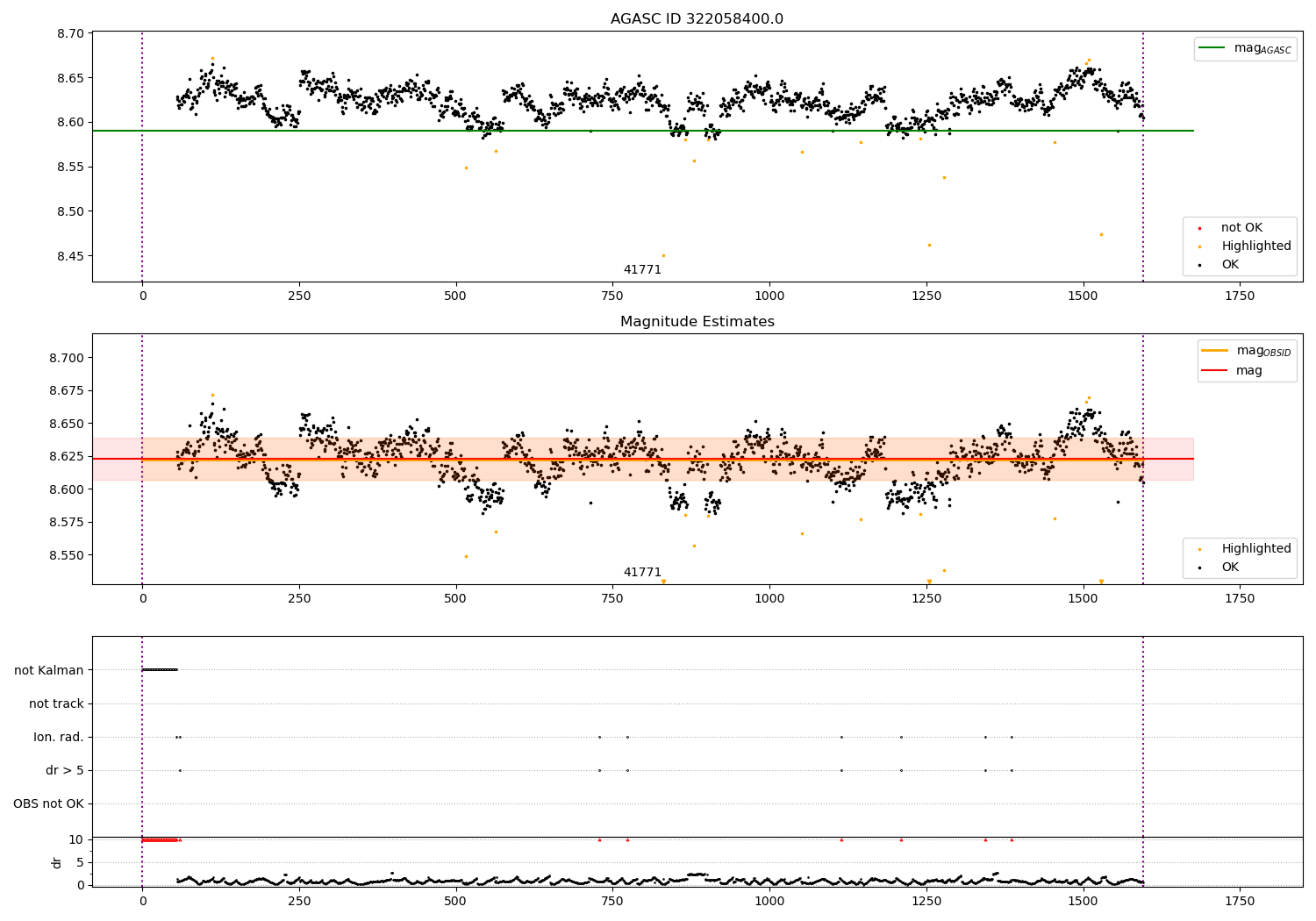The height and width of the screenshot is (921, 1316).
Task: Click the green mag AGASC legend line
Action: [x=1213, y=48]
